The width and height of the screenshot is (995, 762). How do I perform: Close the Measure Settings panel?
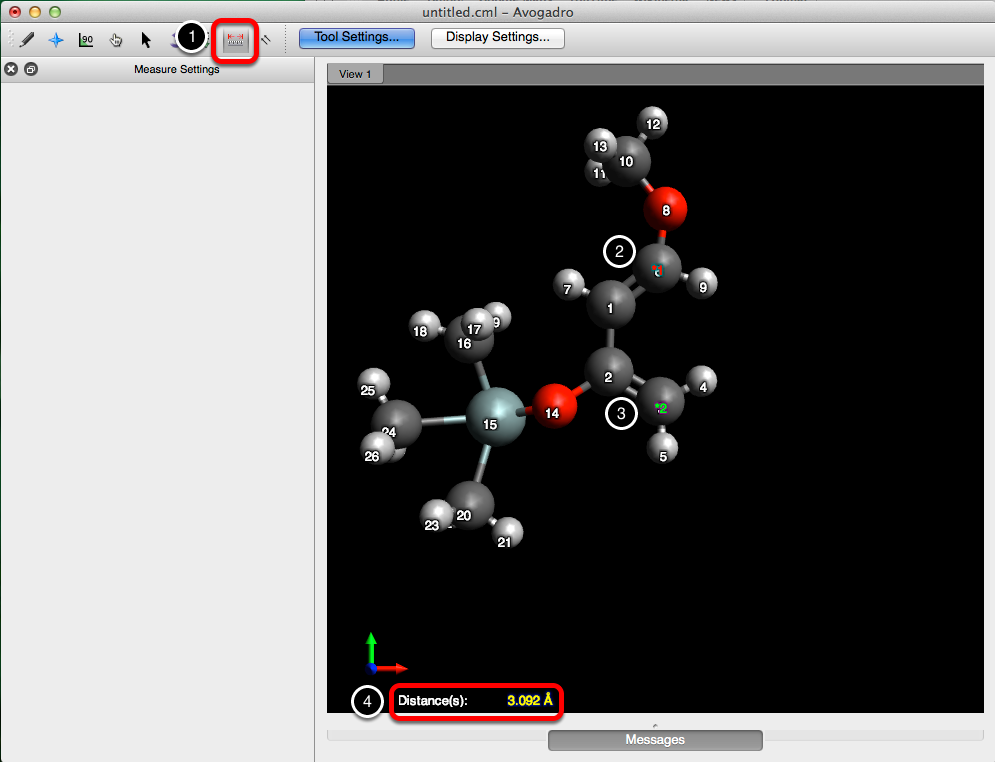(11, 69)
